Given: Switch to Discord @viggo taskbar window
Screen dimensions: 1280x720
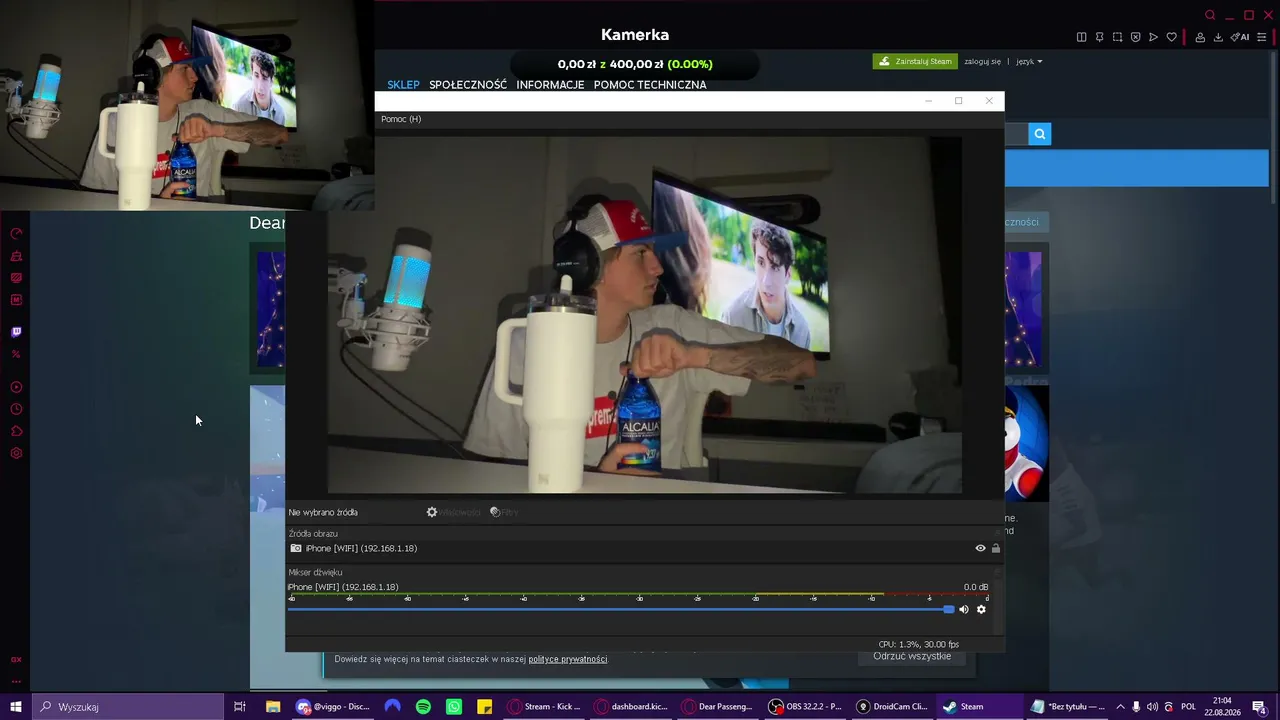Looking at the screenshot, I should [x=333, y=707].
